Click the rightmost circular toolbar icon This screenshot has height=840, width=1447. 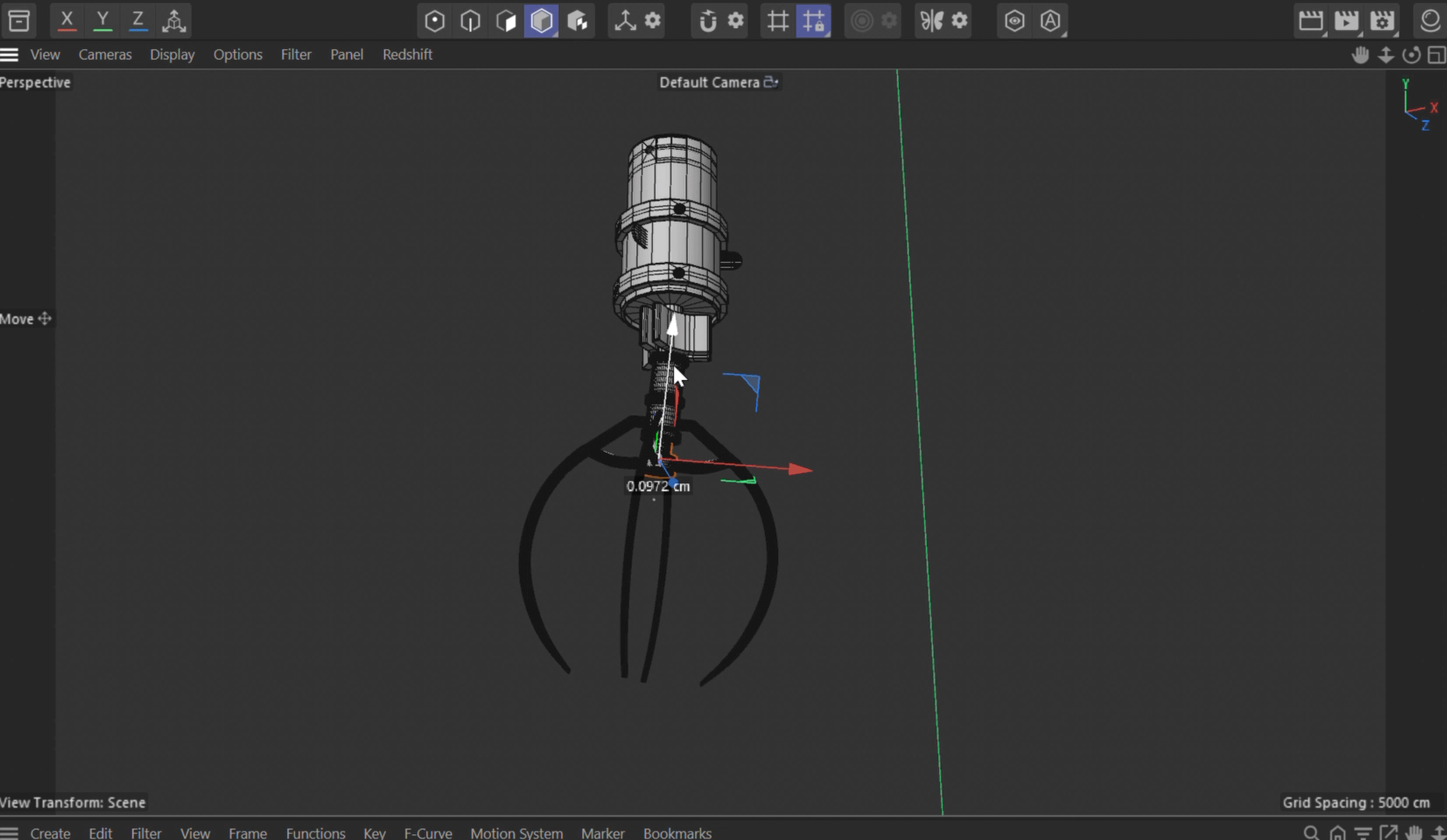pyautogui.click(x=1430, y=20)
